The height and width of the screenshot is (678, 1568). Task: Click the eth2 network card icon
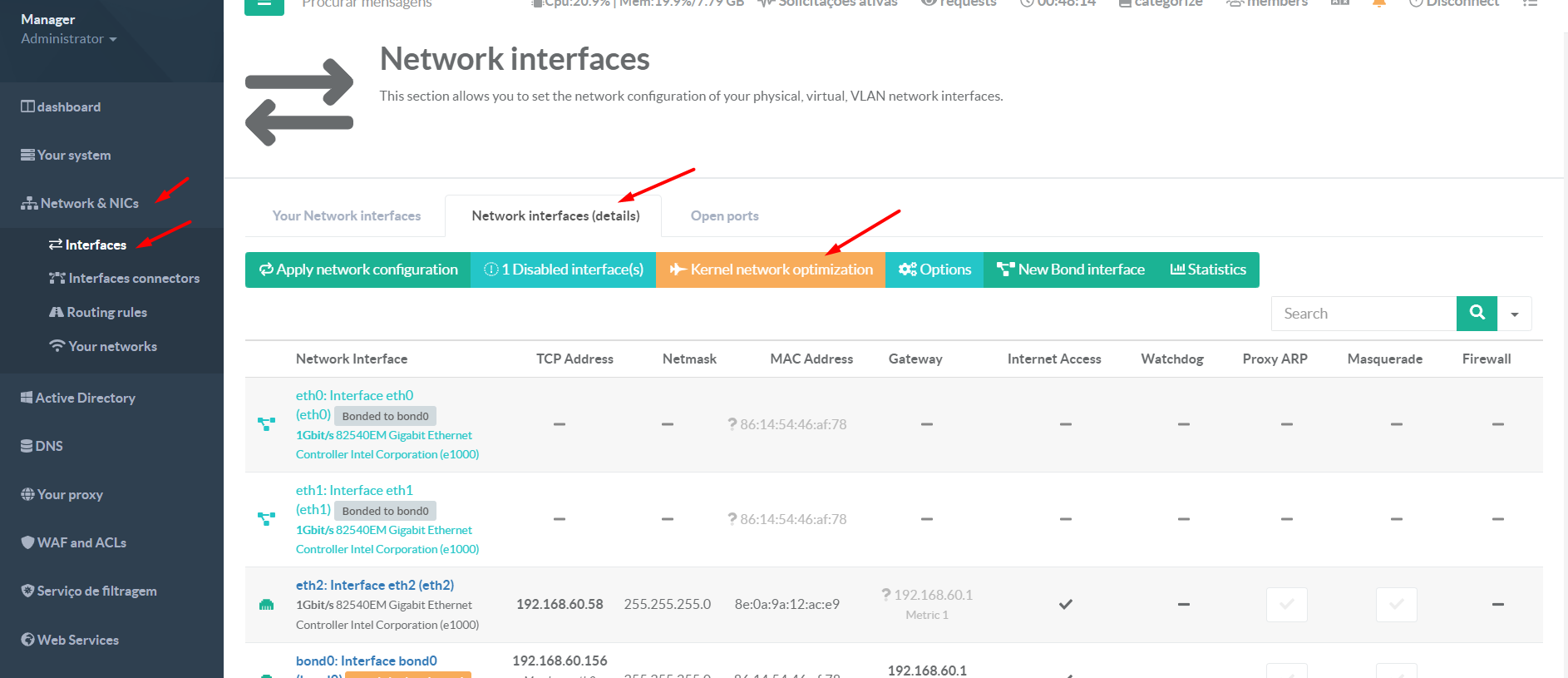pyautogui.click(x=266, y=605)
